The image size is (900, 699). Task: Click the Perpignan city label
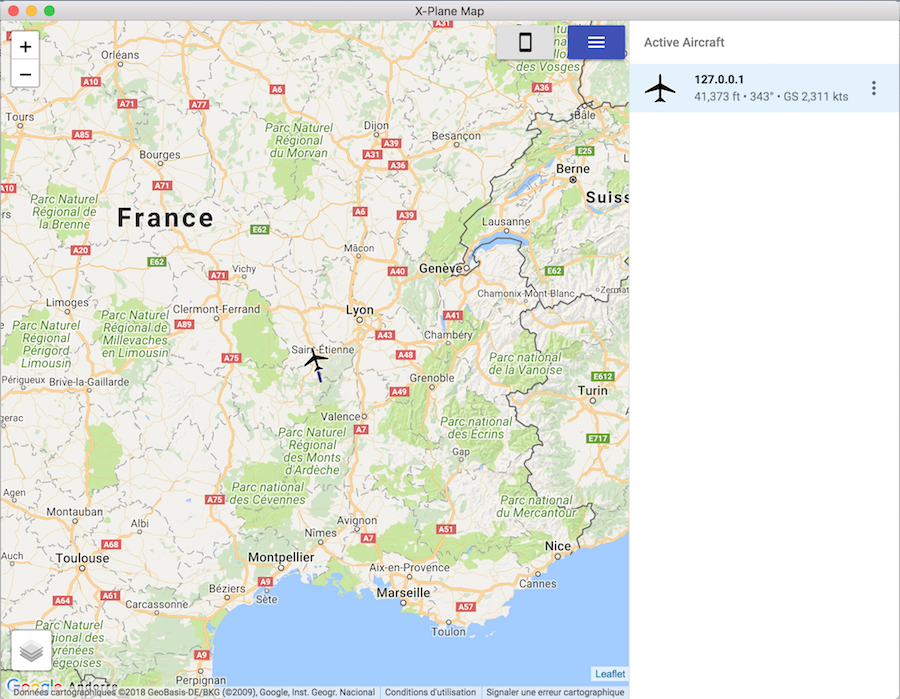200,681
